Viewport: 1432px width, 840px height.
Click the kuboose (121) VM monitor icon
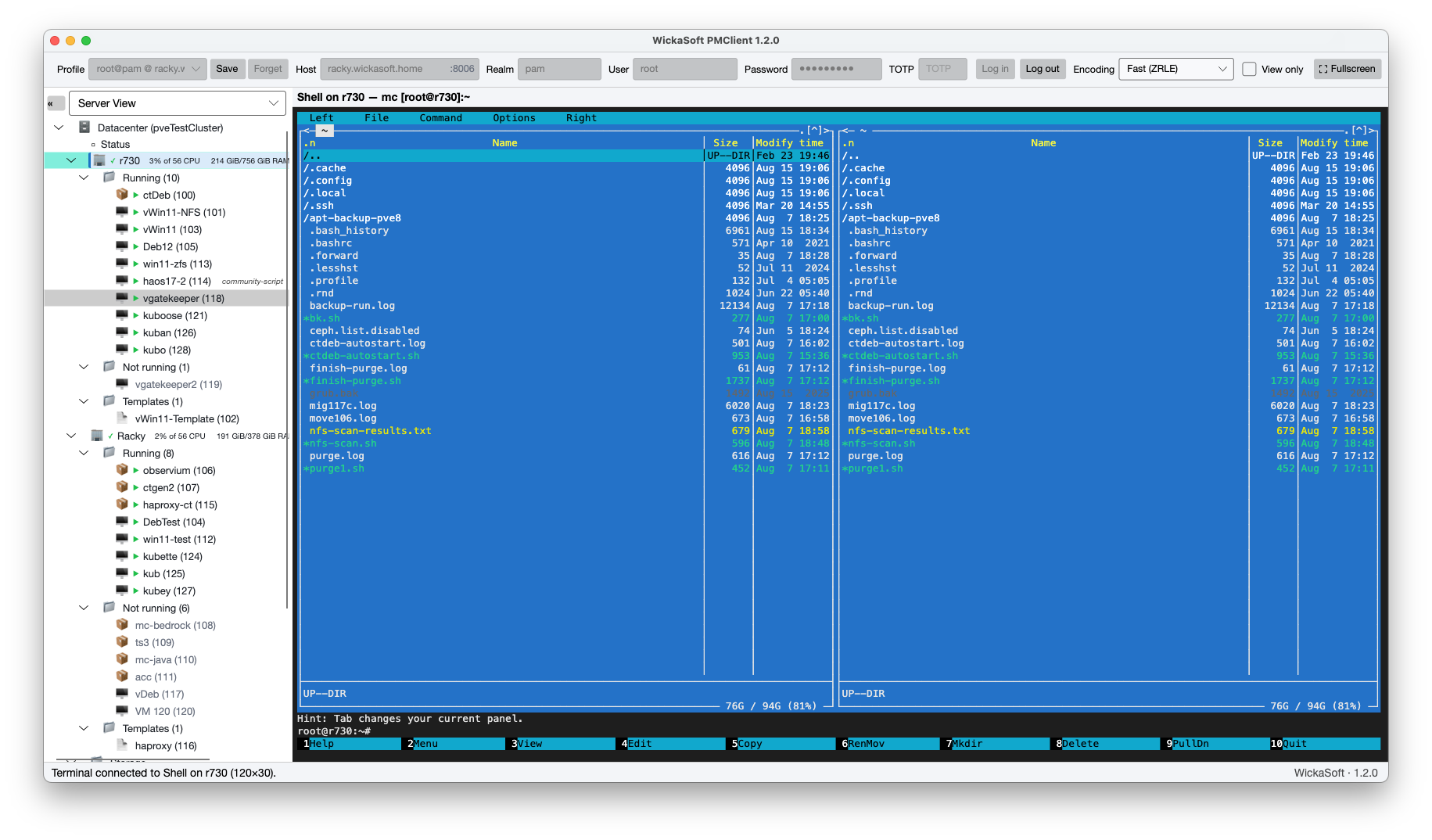(x=122, y=315)
